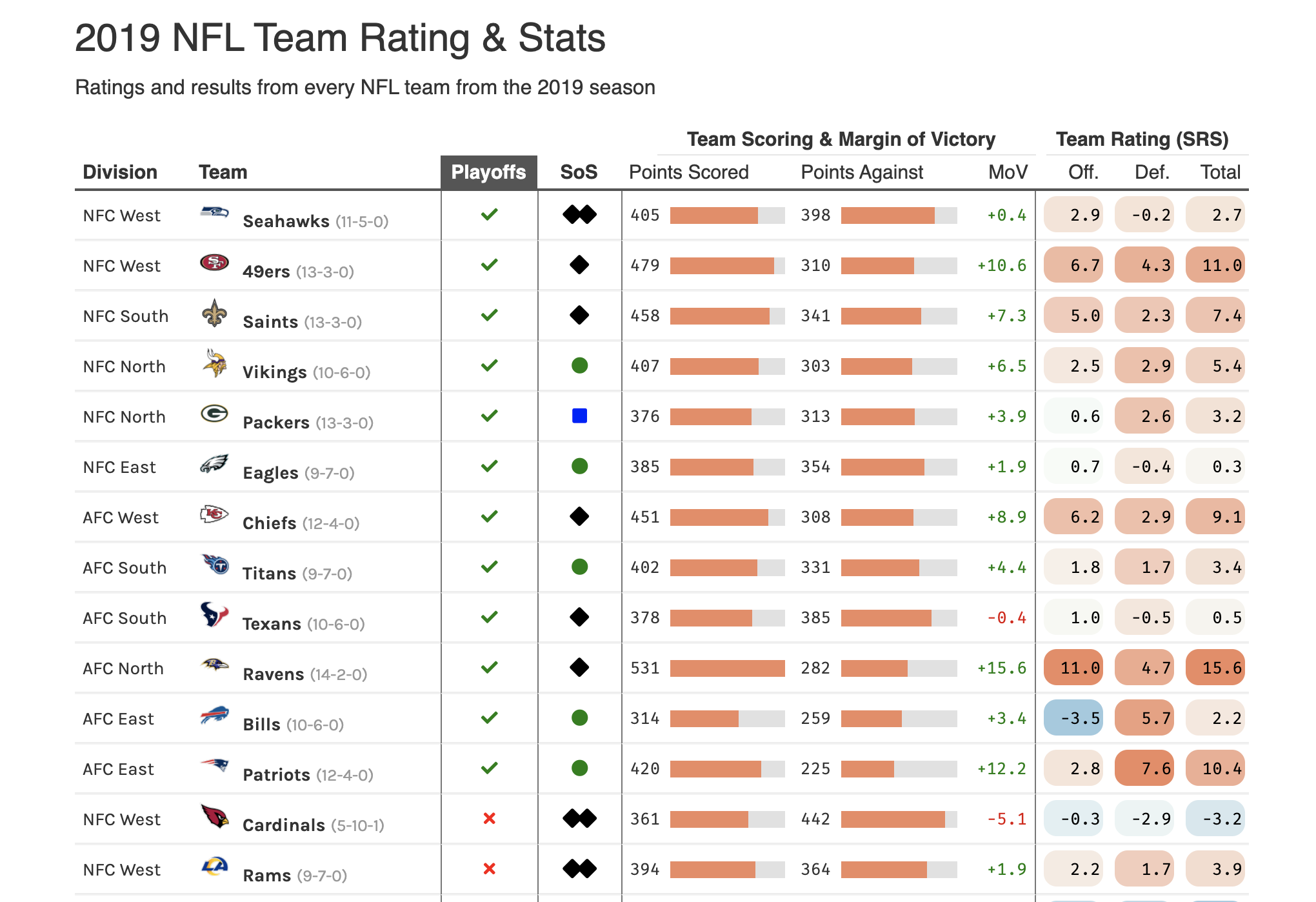Click the blue square SoS icon for Packers
Viewport: 1316px width, 902px height.
[x=579, y=416]
